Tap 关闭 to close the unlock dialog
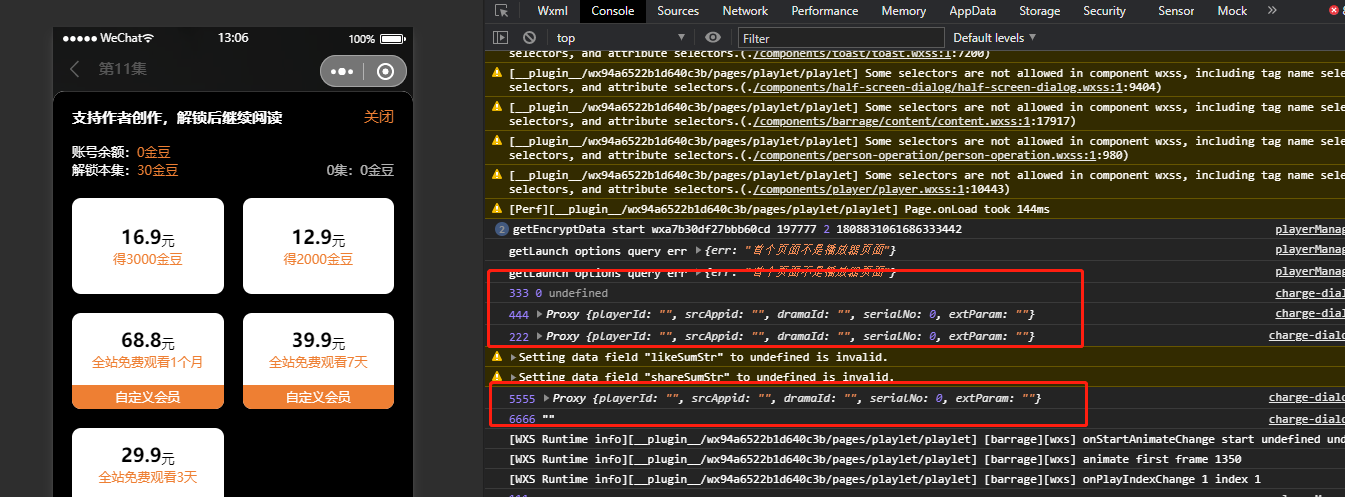This screenshot has width=1345, height=497. coord(379,117)
